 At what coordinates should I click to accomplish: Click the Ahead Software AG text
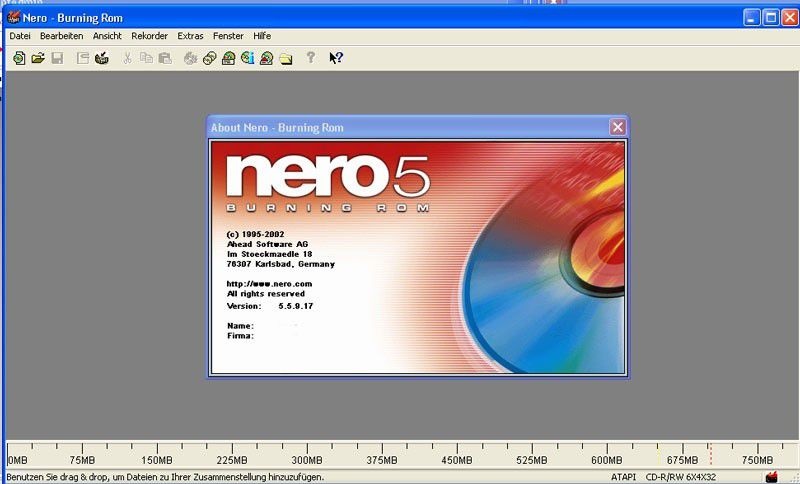pos(267,244)
